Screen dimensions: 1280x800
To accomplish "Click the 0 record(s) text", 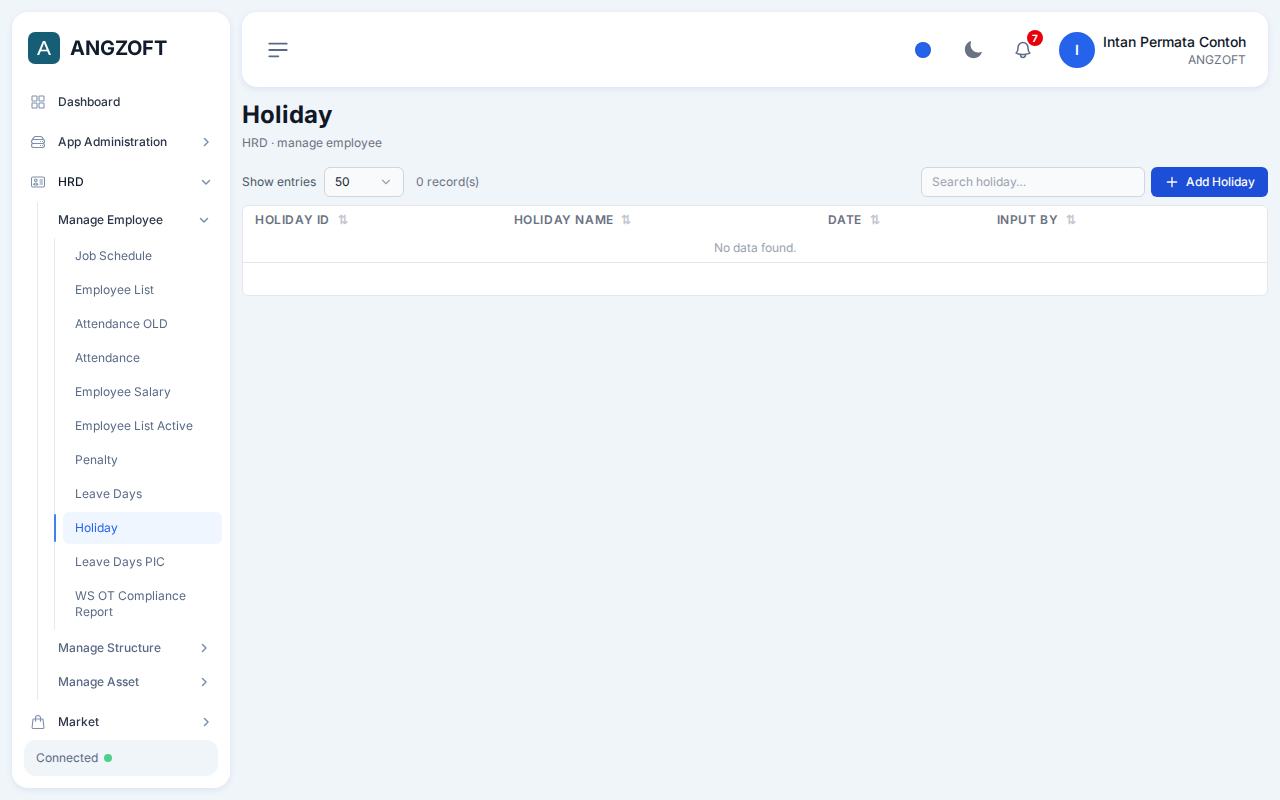I will tap(447, 182).
